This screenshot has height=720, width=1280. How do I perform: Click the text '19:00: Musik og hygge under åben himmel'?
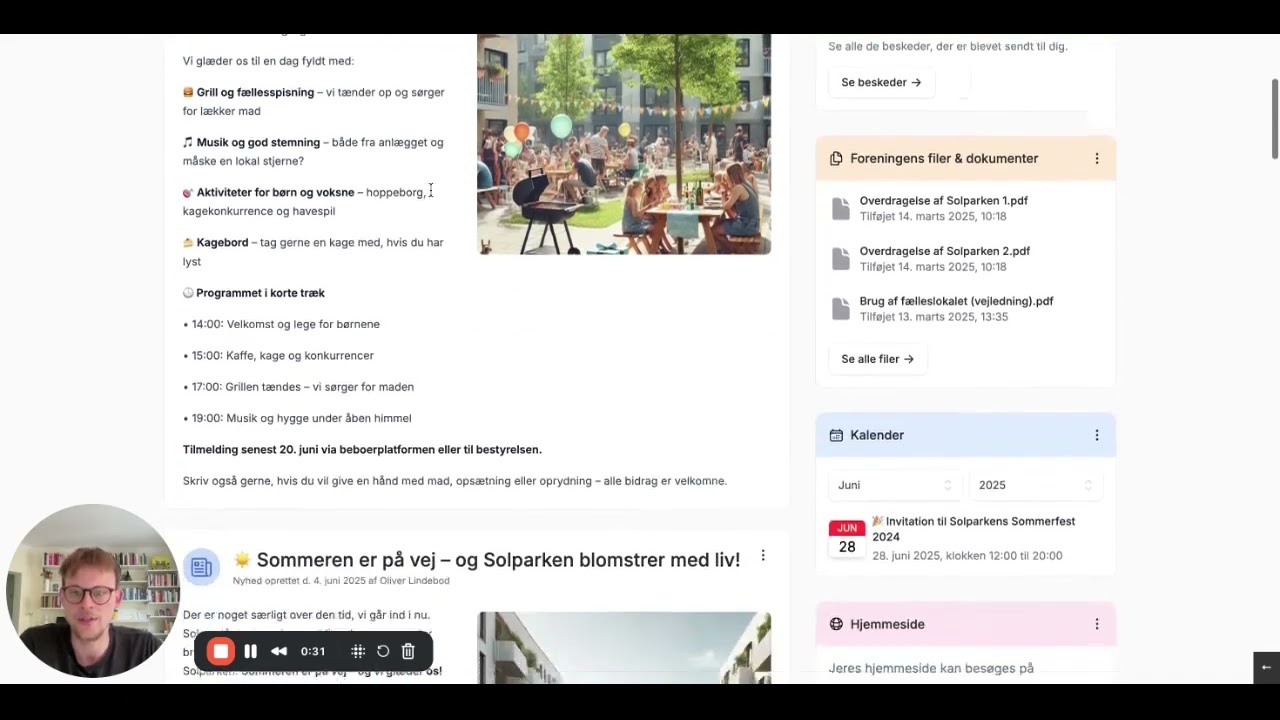coord(301,418)
